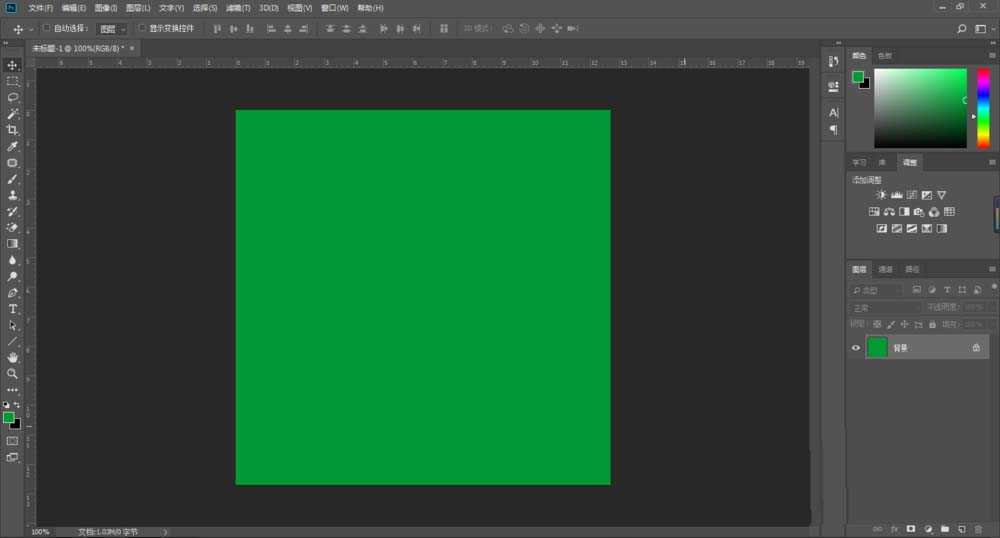Select the Crop tool in toolbar
Screen dimensions: 1000x538
click(x=13, y=130)
